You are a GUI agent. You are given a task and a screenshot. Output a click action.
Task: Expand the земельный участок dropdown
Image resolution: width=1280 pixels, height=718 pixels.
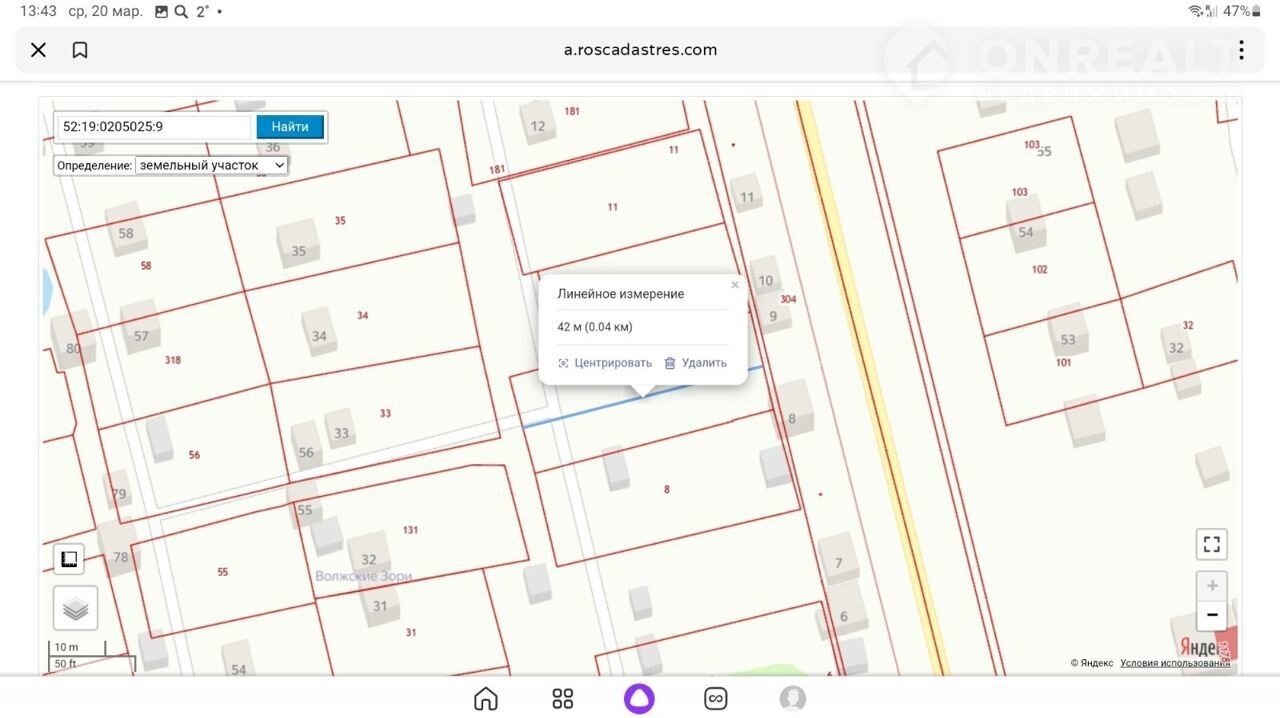pos(211,165)
